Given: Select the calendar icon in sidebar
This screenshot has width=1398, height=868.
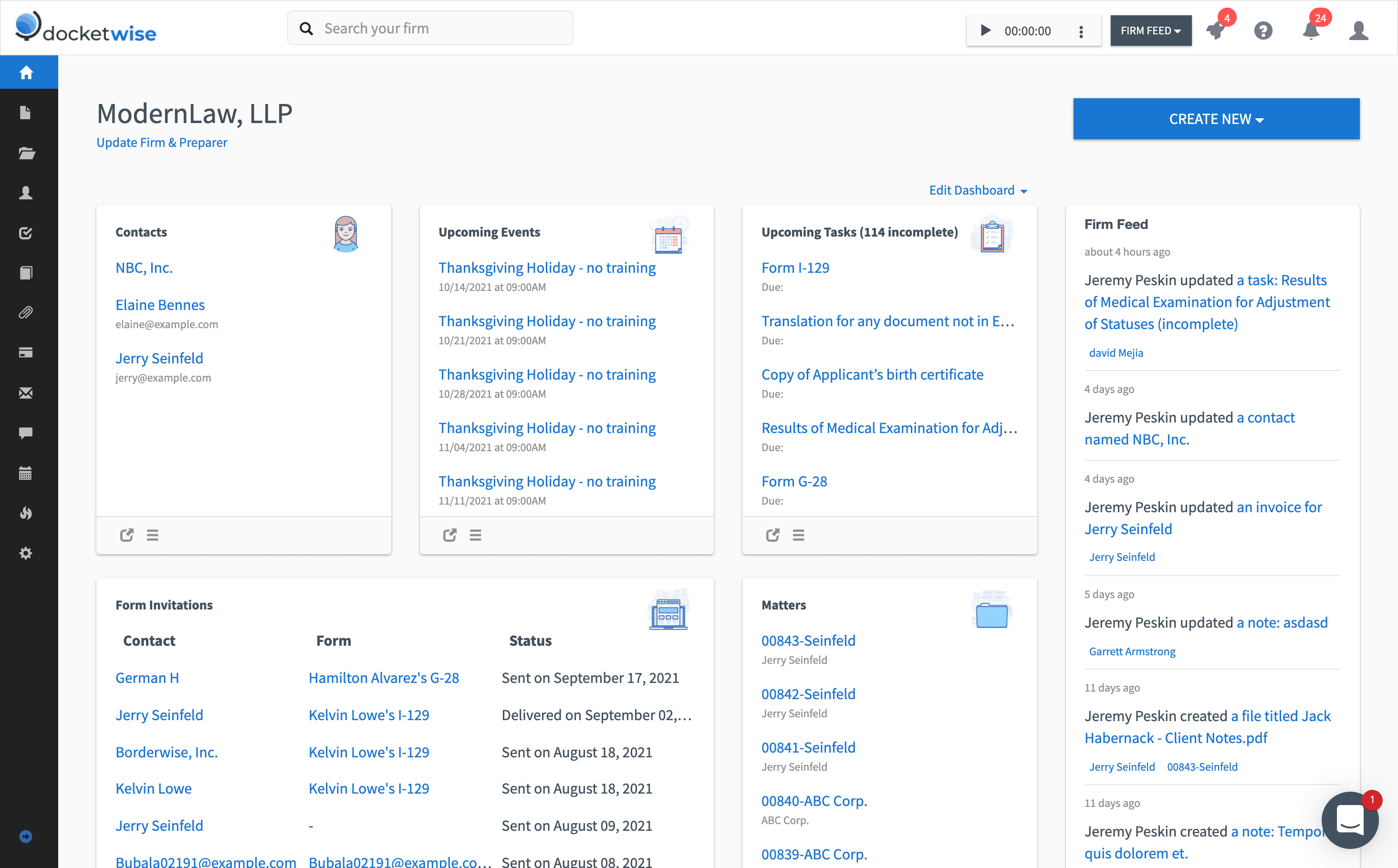Looking at the screenshot, I should click(x=26, y=473).
